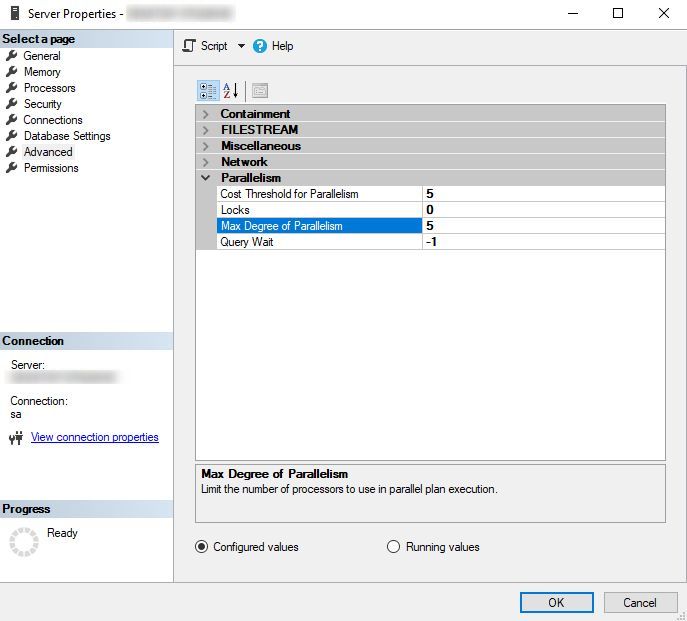Click the Categorized view icon in property grid
Screen dimensions: 687x621
click(208, 91)
